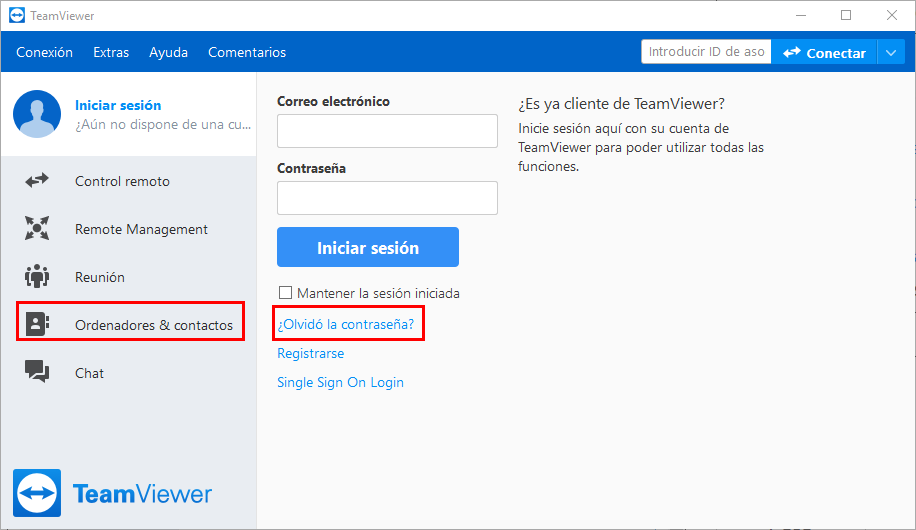The height and width of the screenshot is (530, 916).
Task: Click the Introducir ID de asociado field
Action: [706, 52]
